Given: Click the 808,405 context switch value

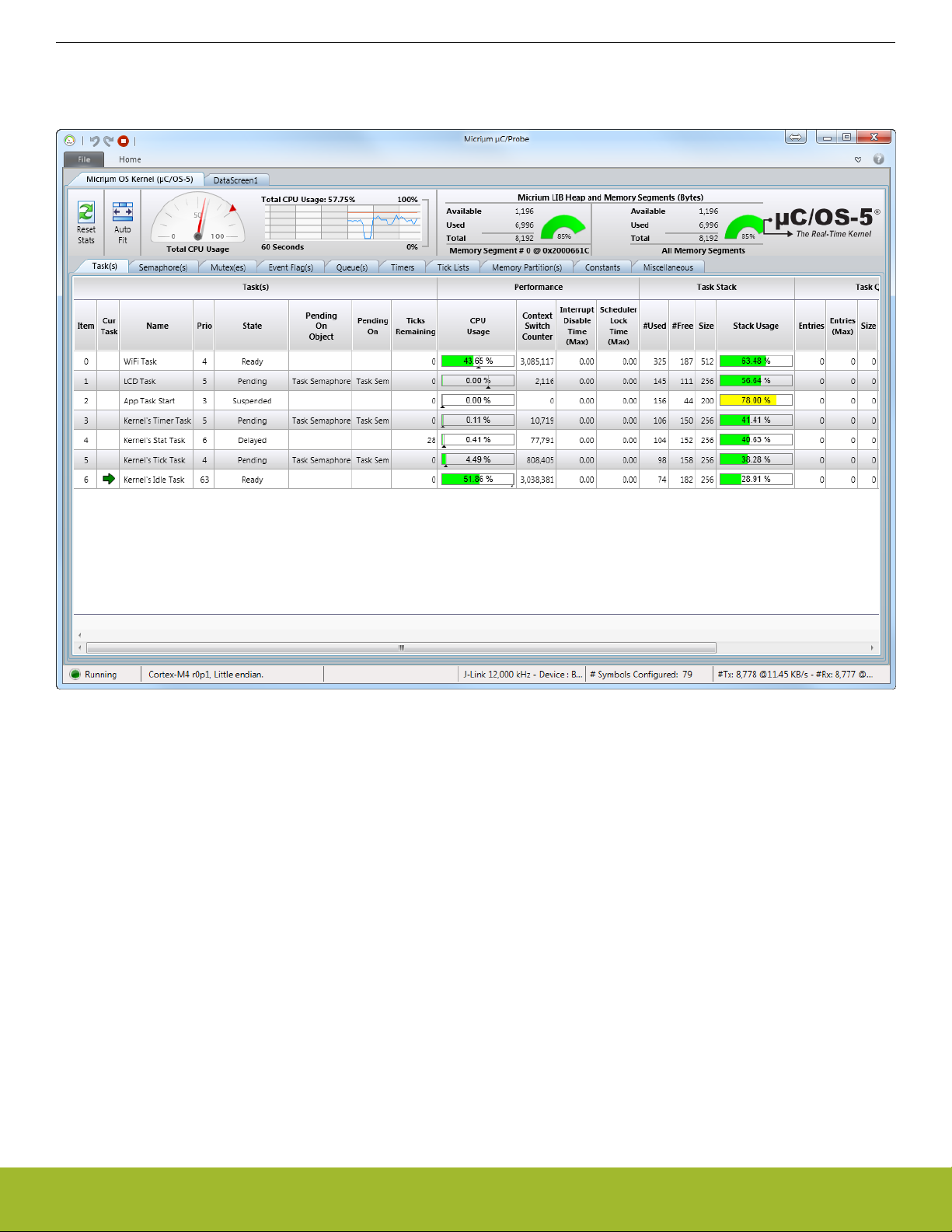Looking at the screenshot, I should (540, 460).
